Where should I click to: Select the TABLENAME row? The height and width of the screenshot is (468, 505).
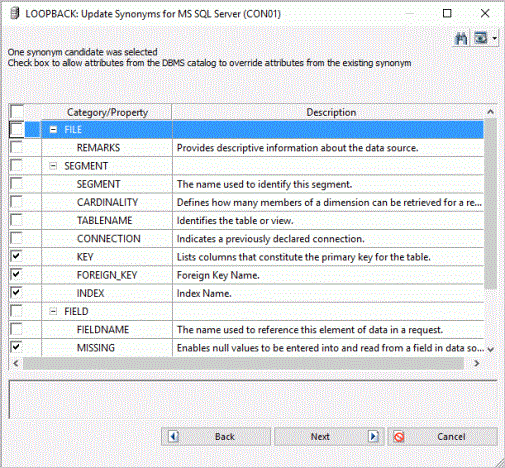click(x=246, y=220)
